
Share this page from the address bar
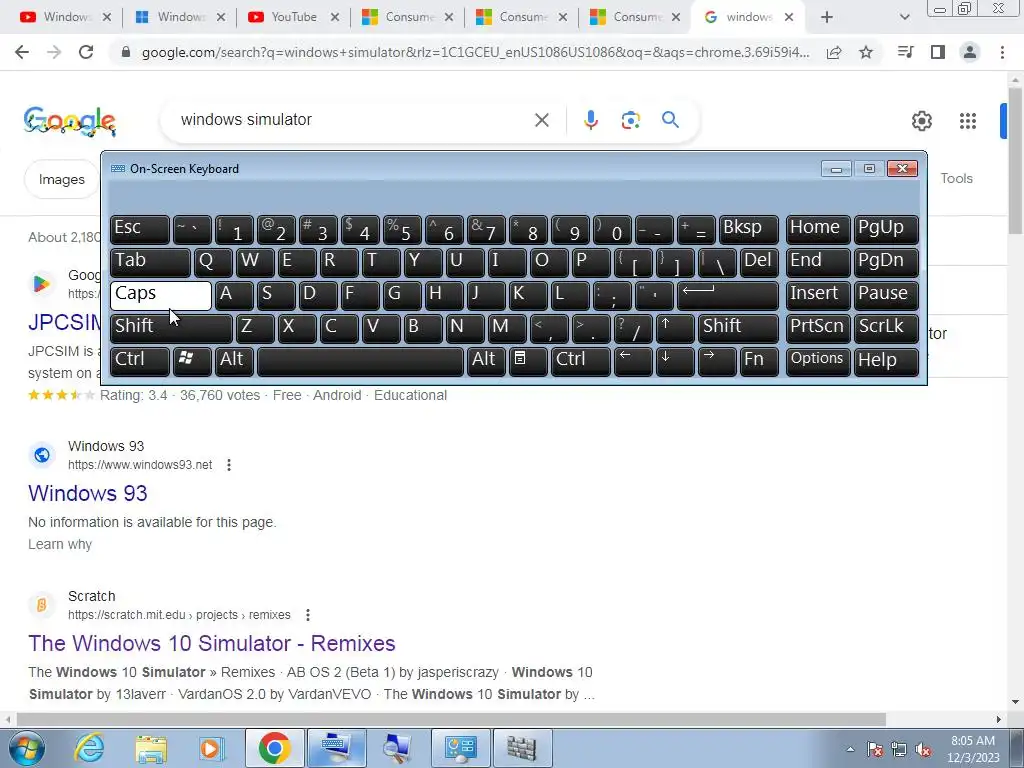[834, 52]
